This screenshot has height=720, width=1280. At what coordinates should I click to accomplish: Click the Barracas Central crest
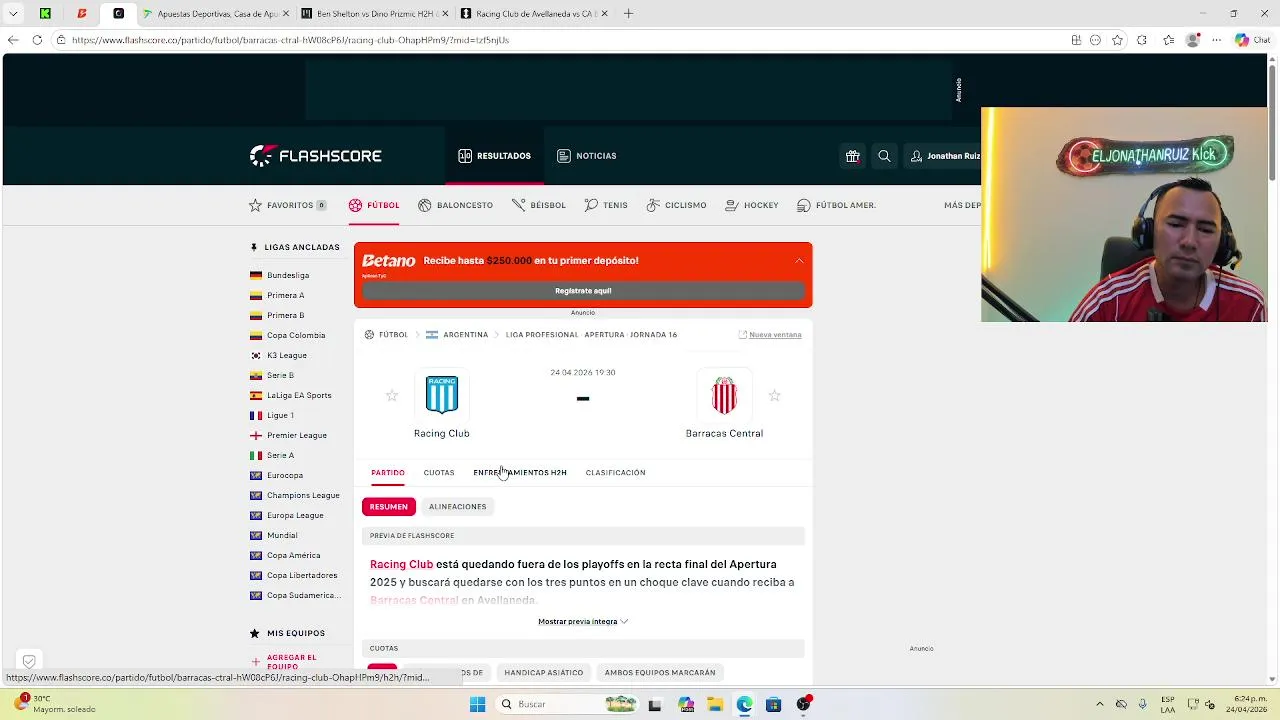click(724, 395)
